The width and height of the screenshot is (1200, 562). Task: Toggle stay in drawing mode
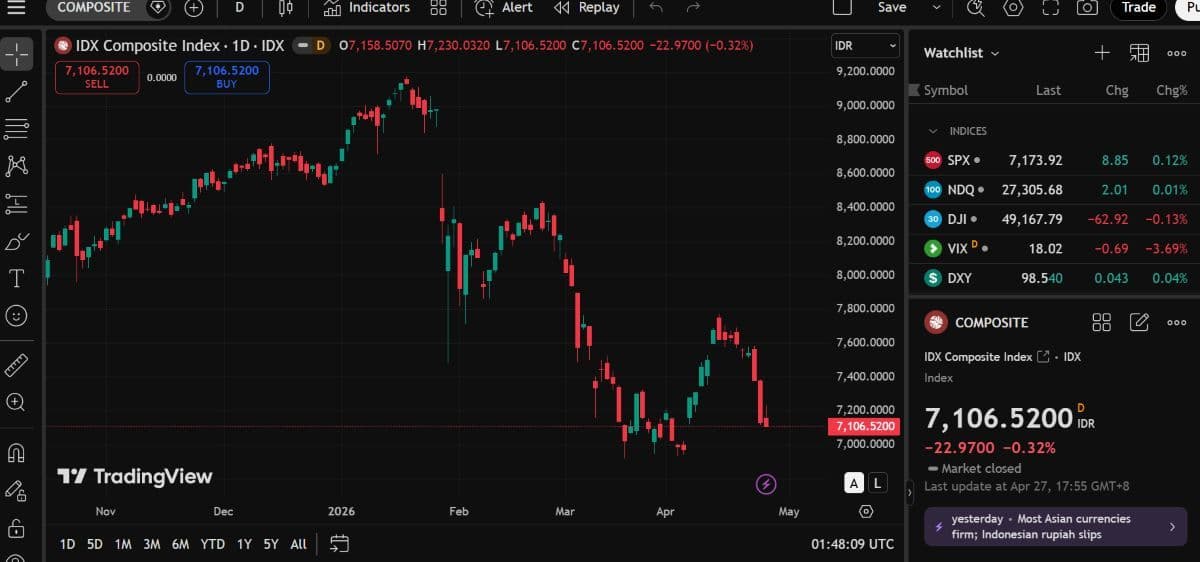click(x=17, y=490)
